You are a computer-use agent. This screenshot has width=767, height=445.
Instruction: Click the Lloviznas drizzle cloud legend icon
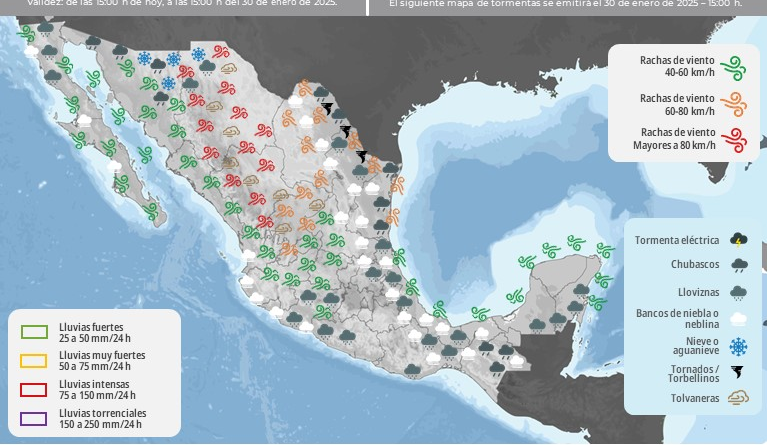pos(738,292)
